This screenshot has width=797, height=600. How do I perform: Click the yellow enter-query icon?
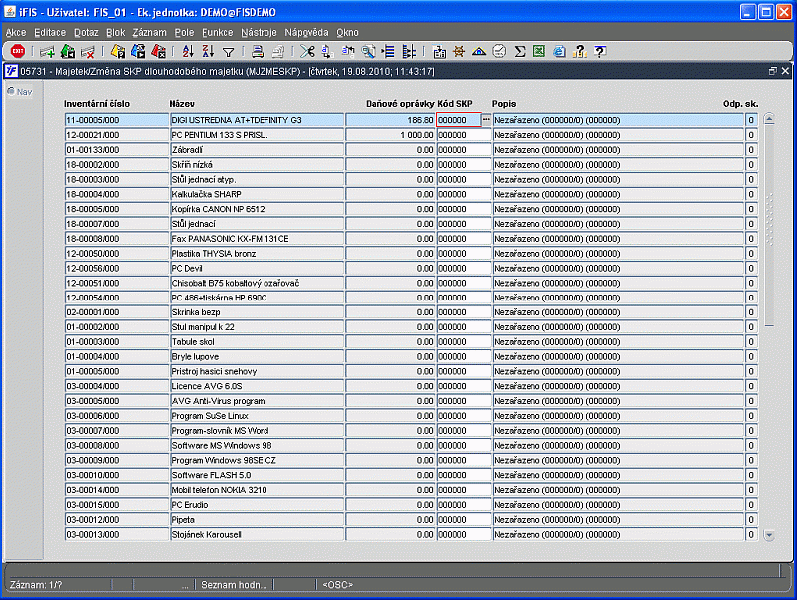coord(118,51)
